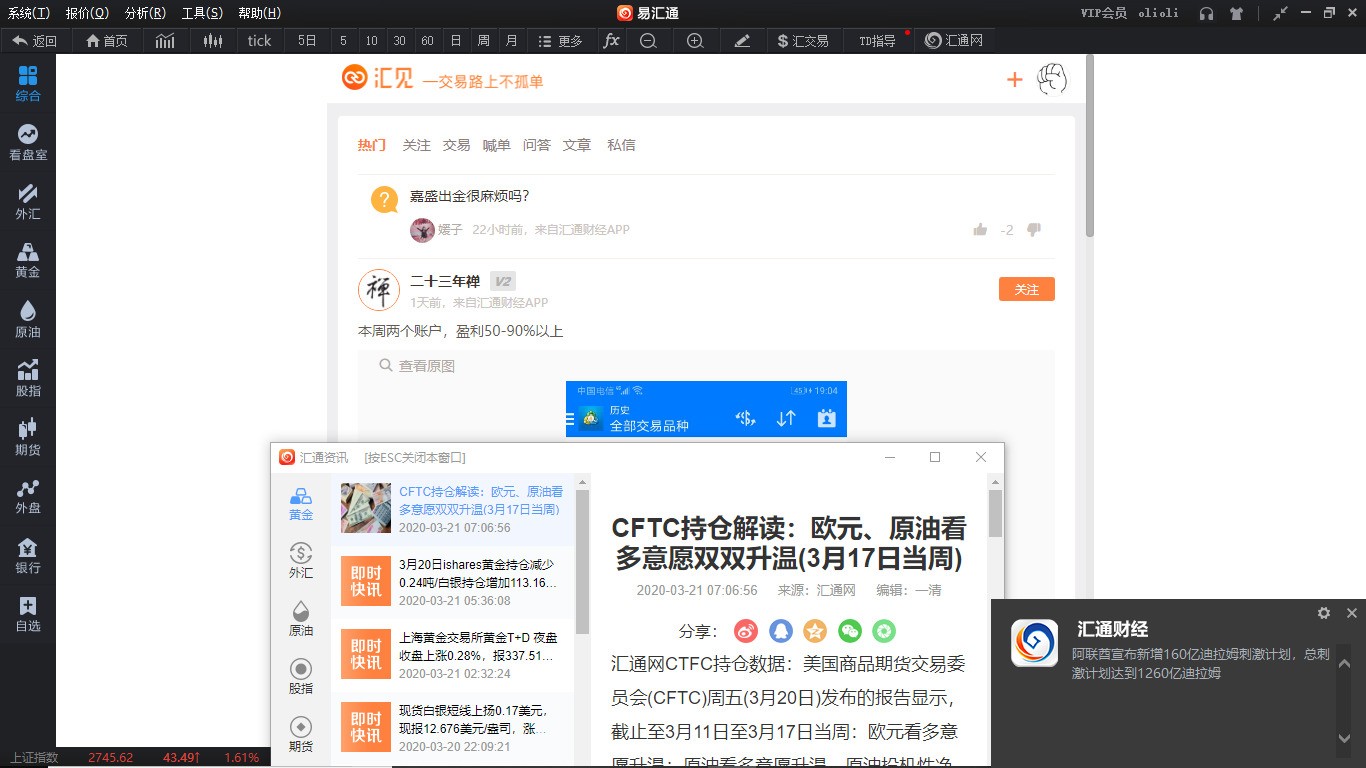Select 外汇 in the main left sidebar
This screenshot has height=768, width=1366.
coord(28,202)
